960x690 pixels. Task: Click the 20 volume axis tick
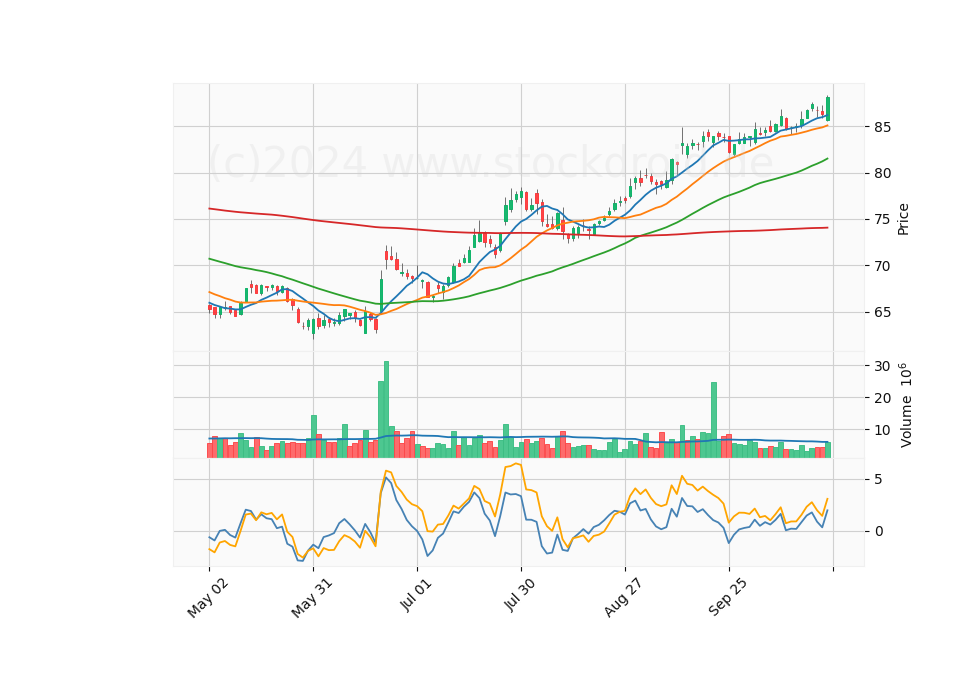click(x=882, y=398)
